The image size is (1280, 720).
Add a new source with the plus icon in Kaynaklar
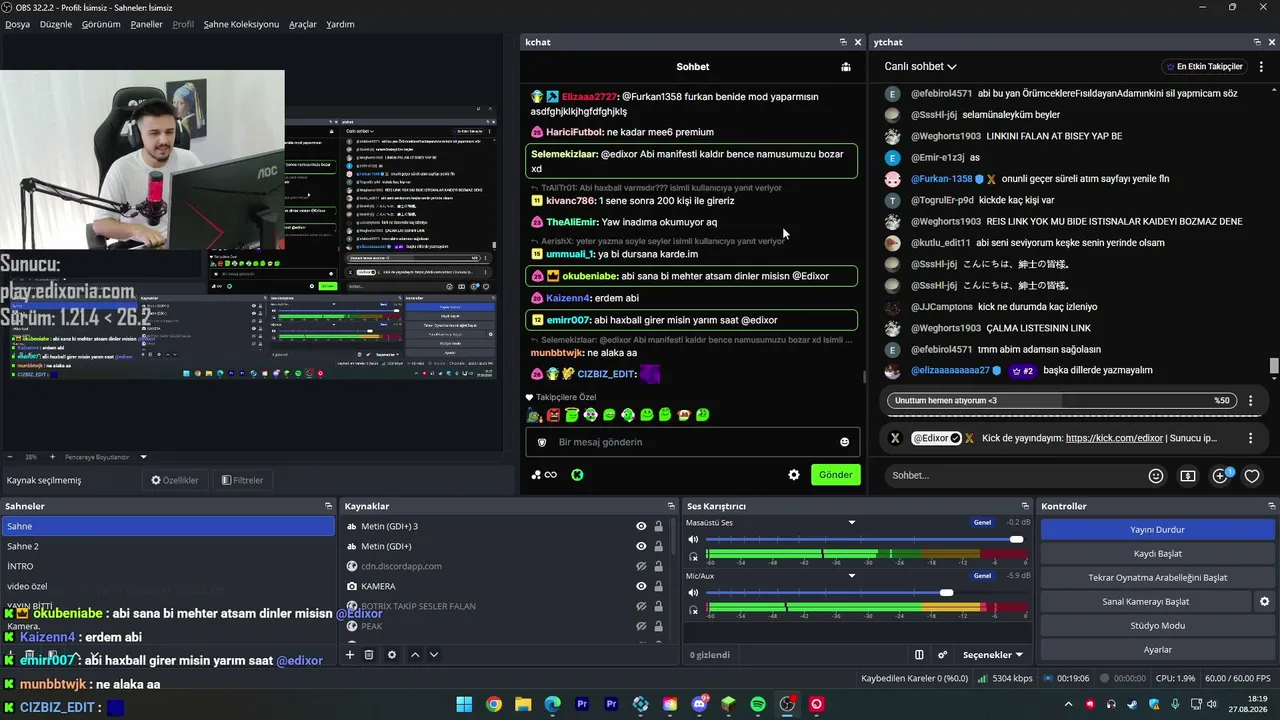[x=350, y=655]
